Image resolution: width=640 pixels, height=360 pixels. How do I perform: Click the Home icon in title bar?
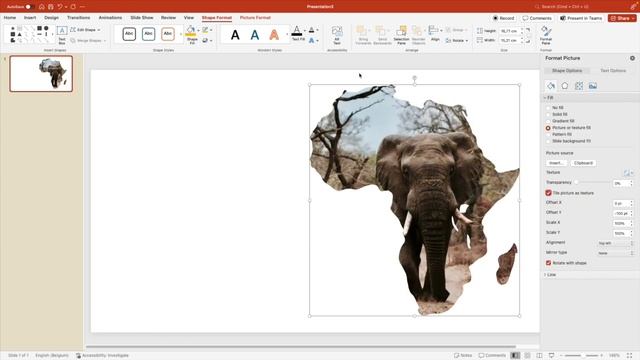[42, 7]
